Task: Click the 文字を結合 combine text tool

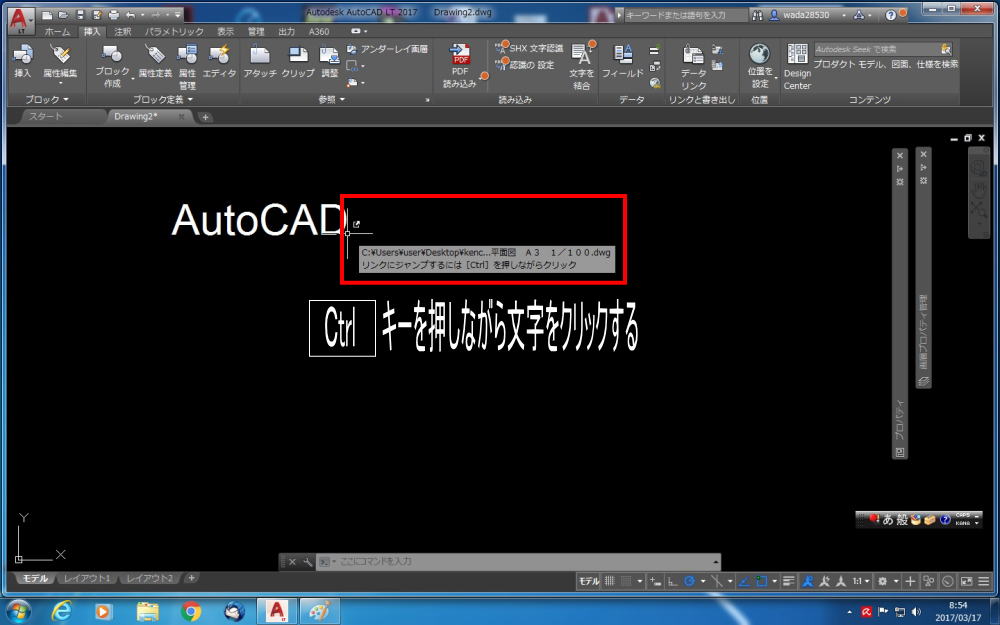Action: 582,66
